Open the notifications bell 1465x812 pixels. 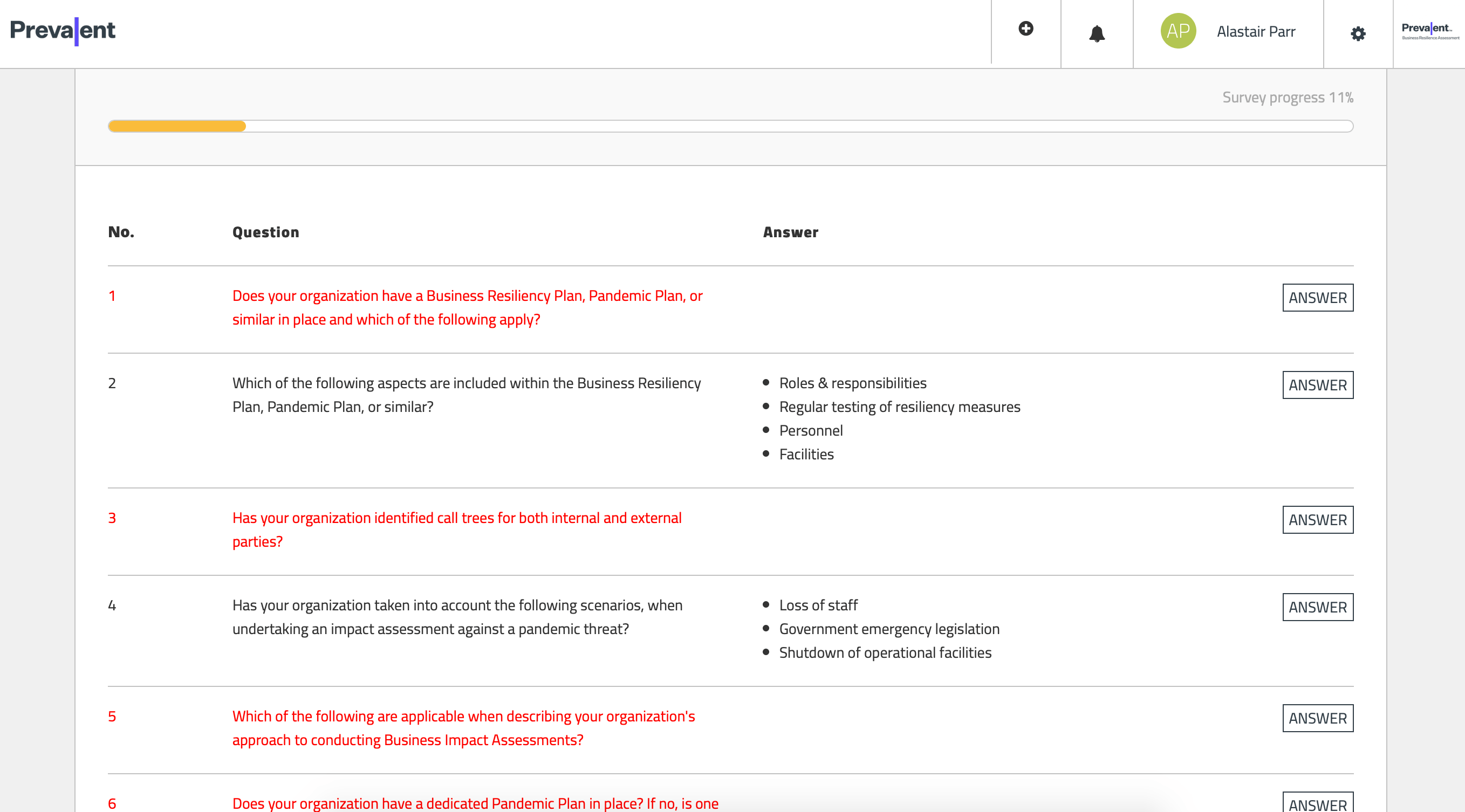tap(1097, 33)
